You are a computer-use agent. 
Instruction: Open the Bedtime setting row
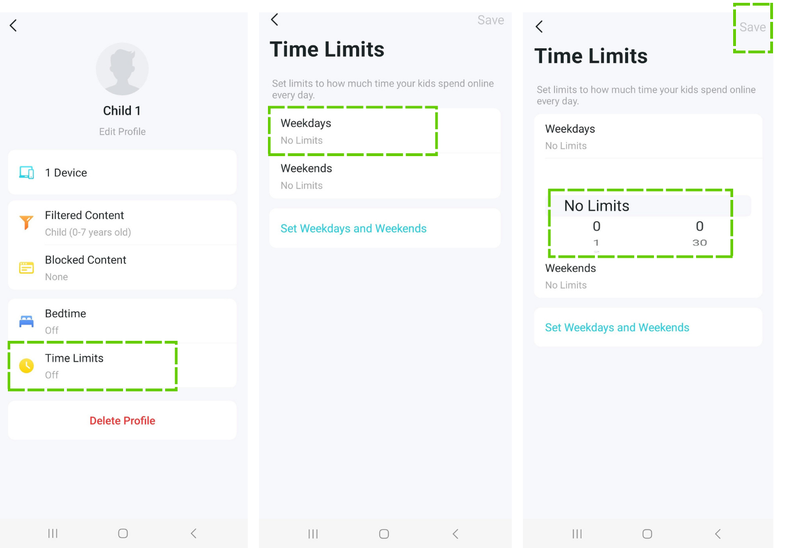(122, 321)
